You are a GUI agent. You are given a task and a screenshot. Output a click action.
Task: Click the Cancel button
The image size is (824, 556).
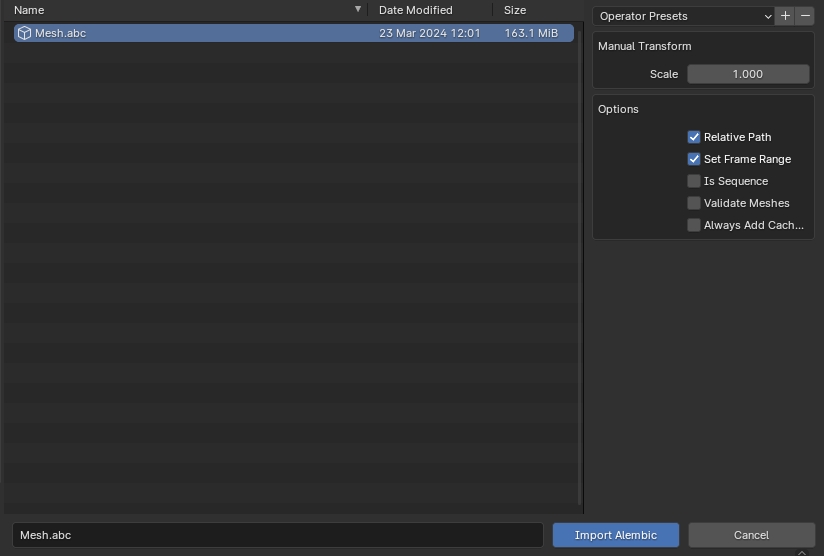[751, 535]
